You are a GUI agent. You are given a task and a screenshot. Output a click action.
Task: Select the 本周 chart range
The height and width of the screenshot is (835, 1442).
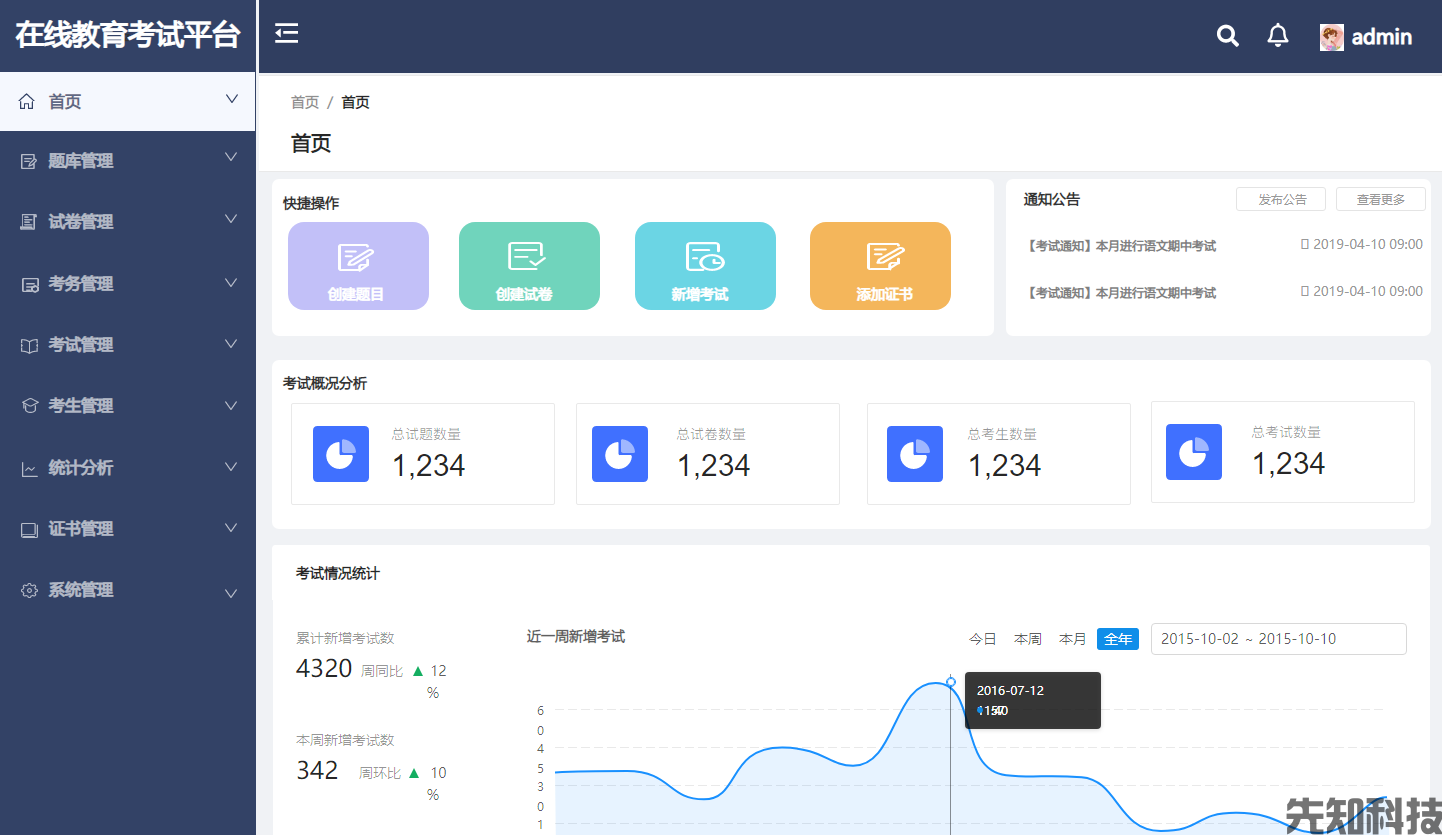[1028, 639]
